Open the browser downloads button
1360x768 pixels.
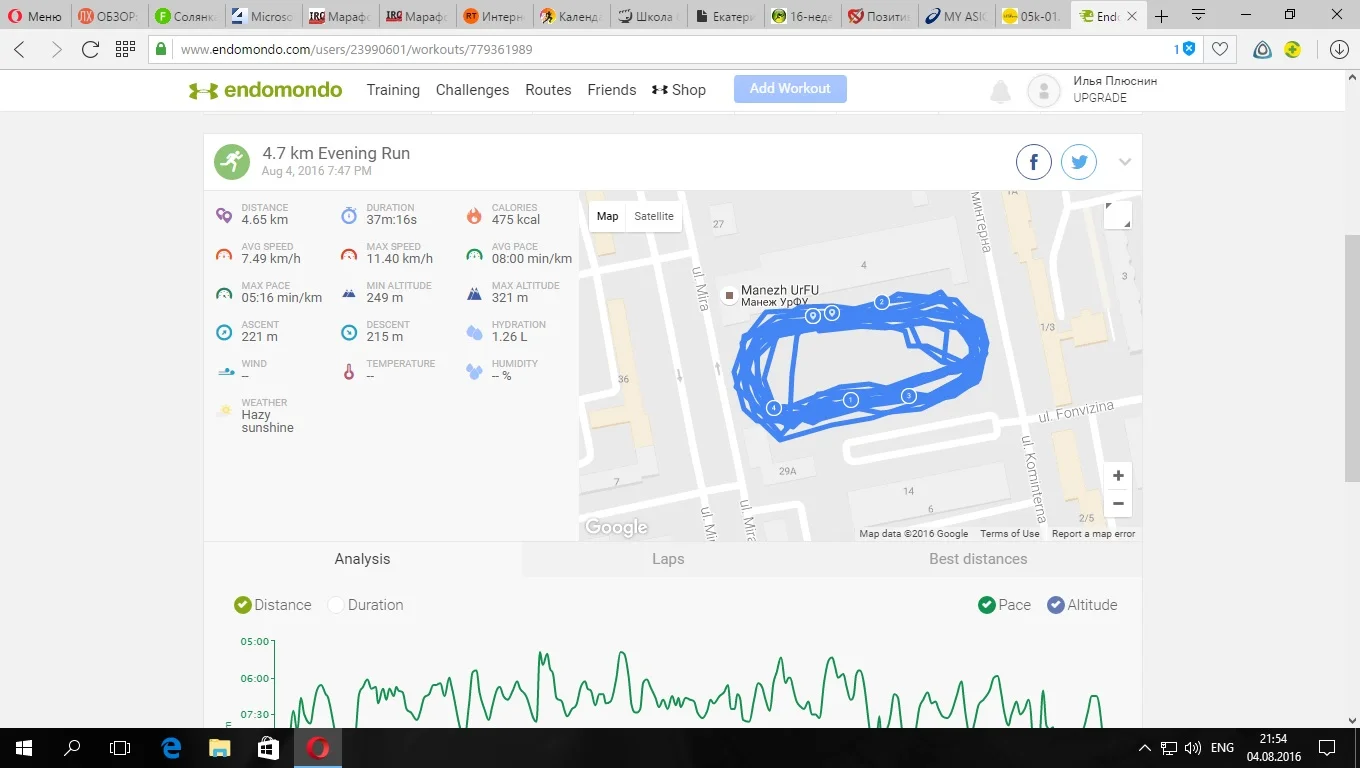[x=1339, y=49]
